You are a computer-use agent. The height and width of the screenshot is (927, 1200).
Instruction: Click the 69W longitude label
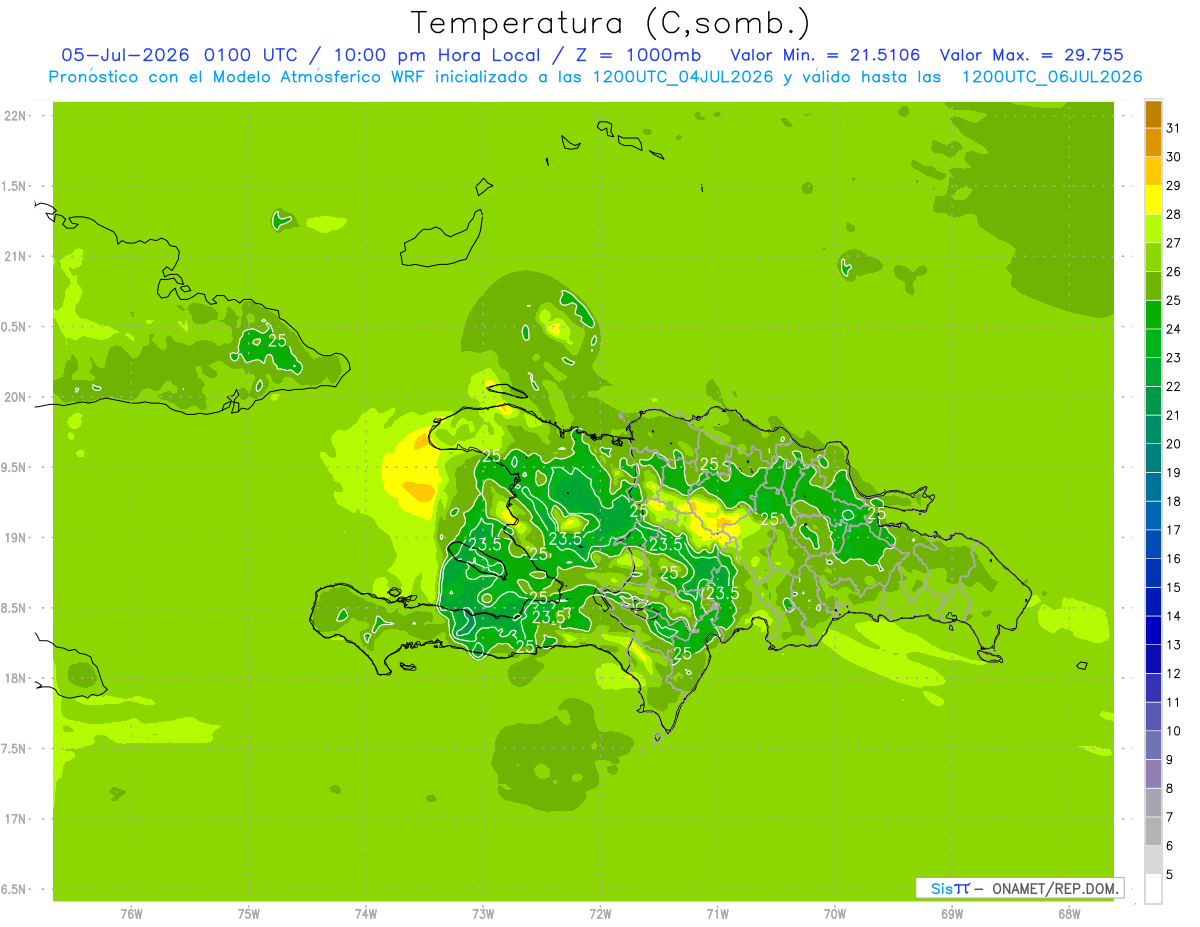(x=952, y=914)
